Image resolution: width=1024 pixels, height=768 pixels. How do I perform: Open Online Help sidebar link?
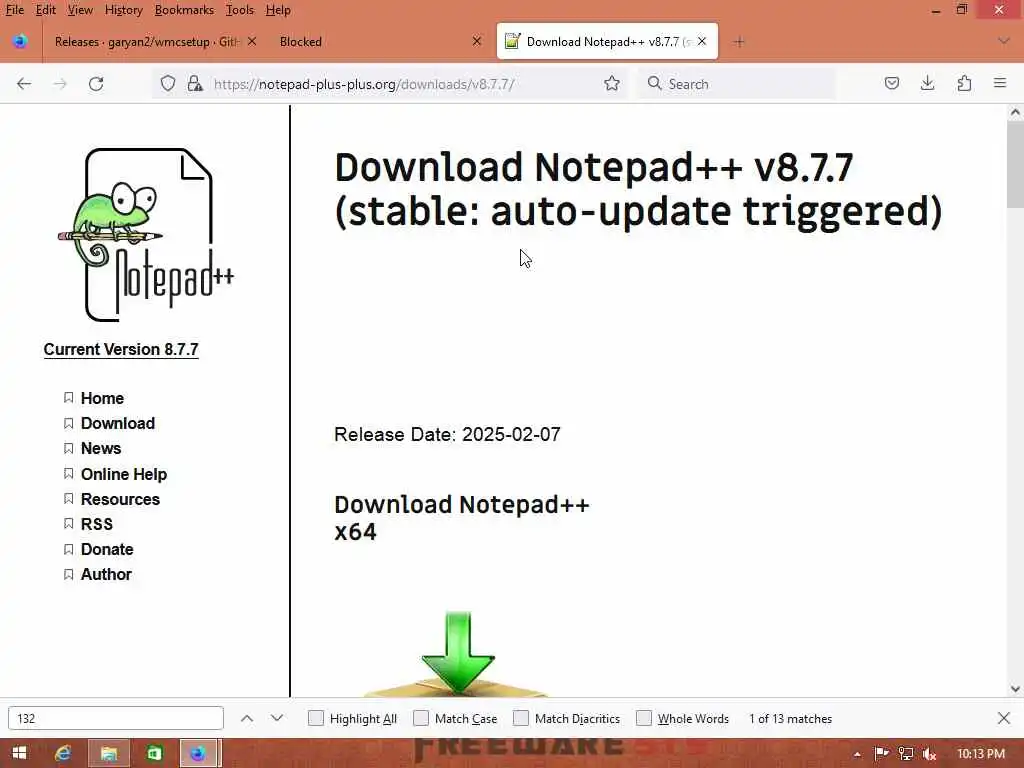tap(123, 474)
